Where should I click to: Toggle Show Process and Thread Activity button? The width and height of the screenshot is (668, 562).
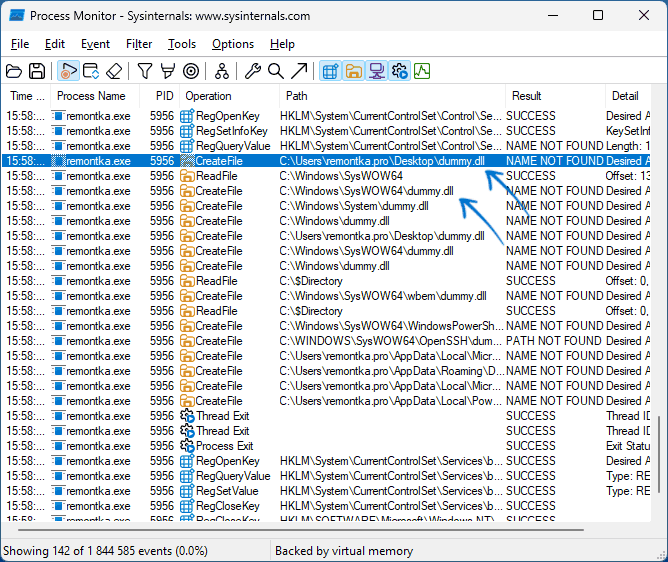(400, 71)
